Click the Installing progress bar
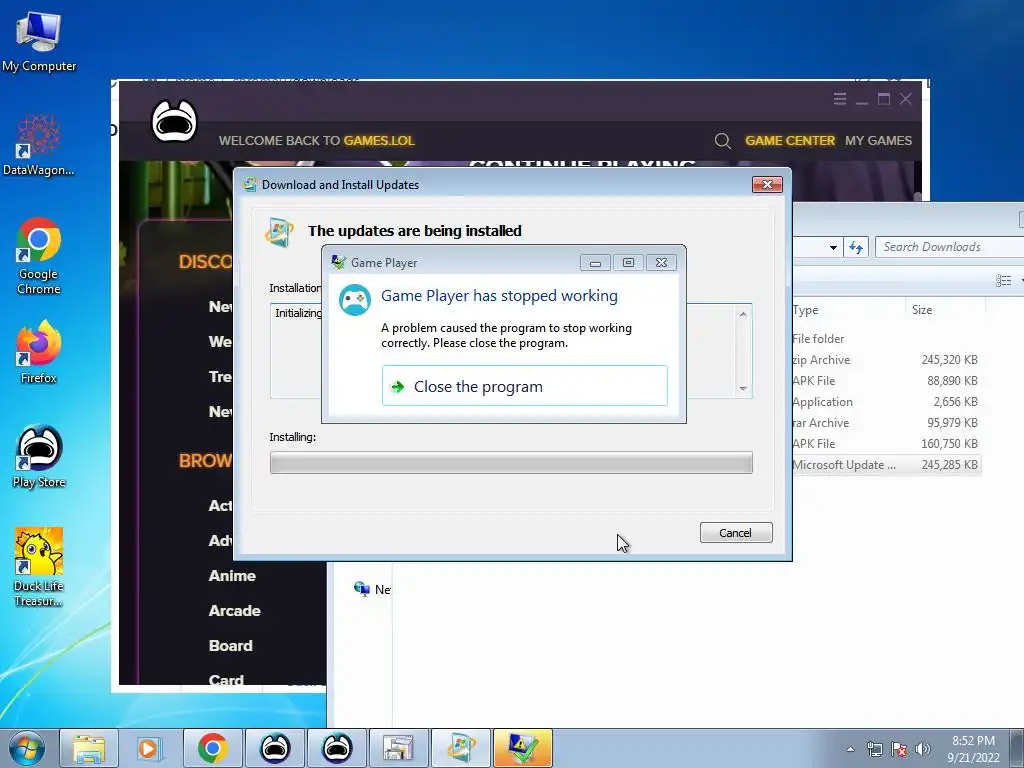Screen dimensions: 1024x768 click(511, 462)
